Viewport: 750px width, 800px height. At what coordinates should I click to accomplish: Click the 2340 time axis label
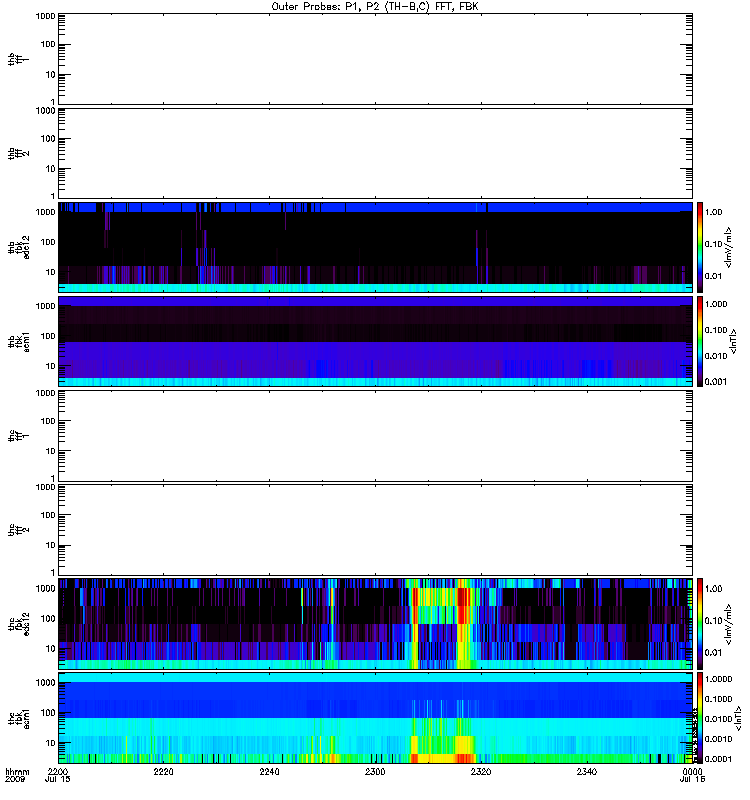tap(586, 771)
